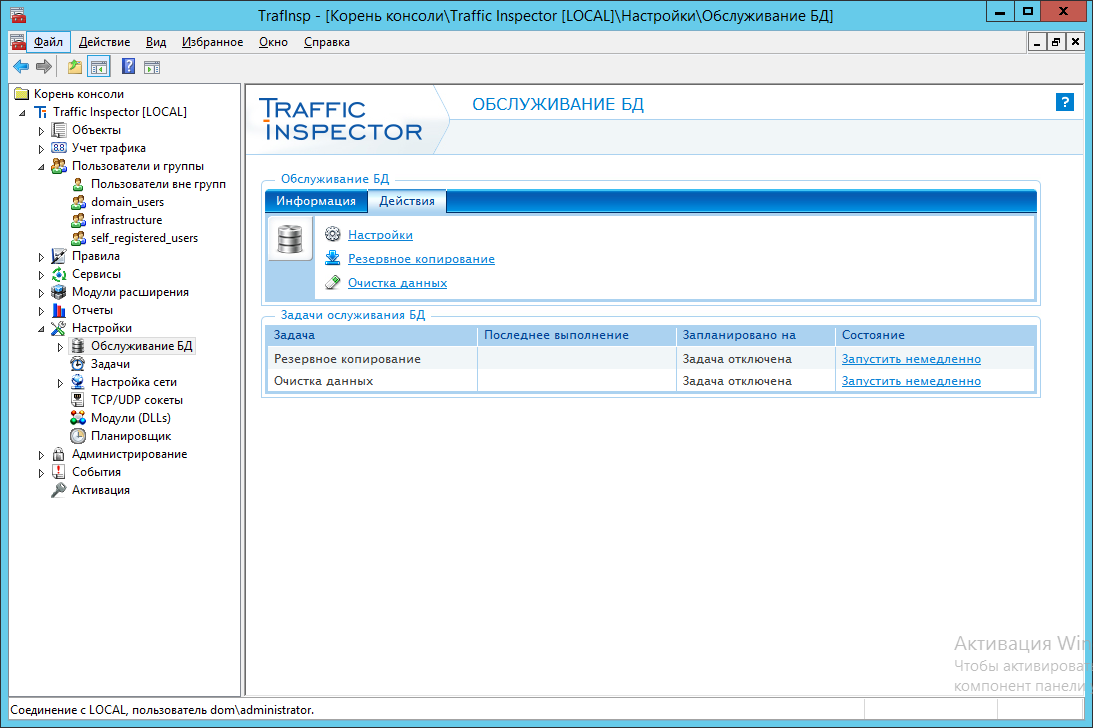This screenshot has height=728, width=1093.
Task: Select domain_users group in tree
Action: (128, 202)
